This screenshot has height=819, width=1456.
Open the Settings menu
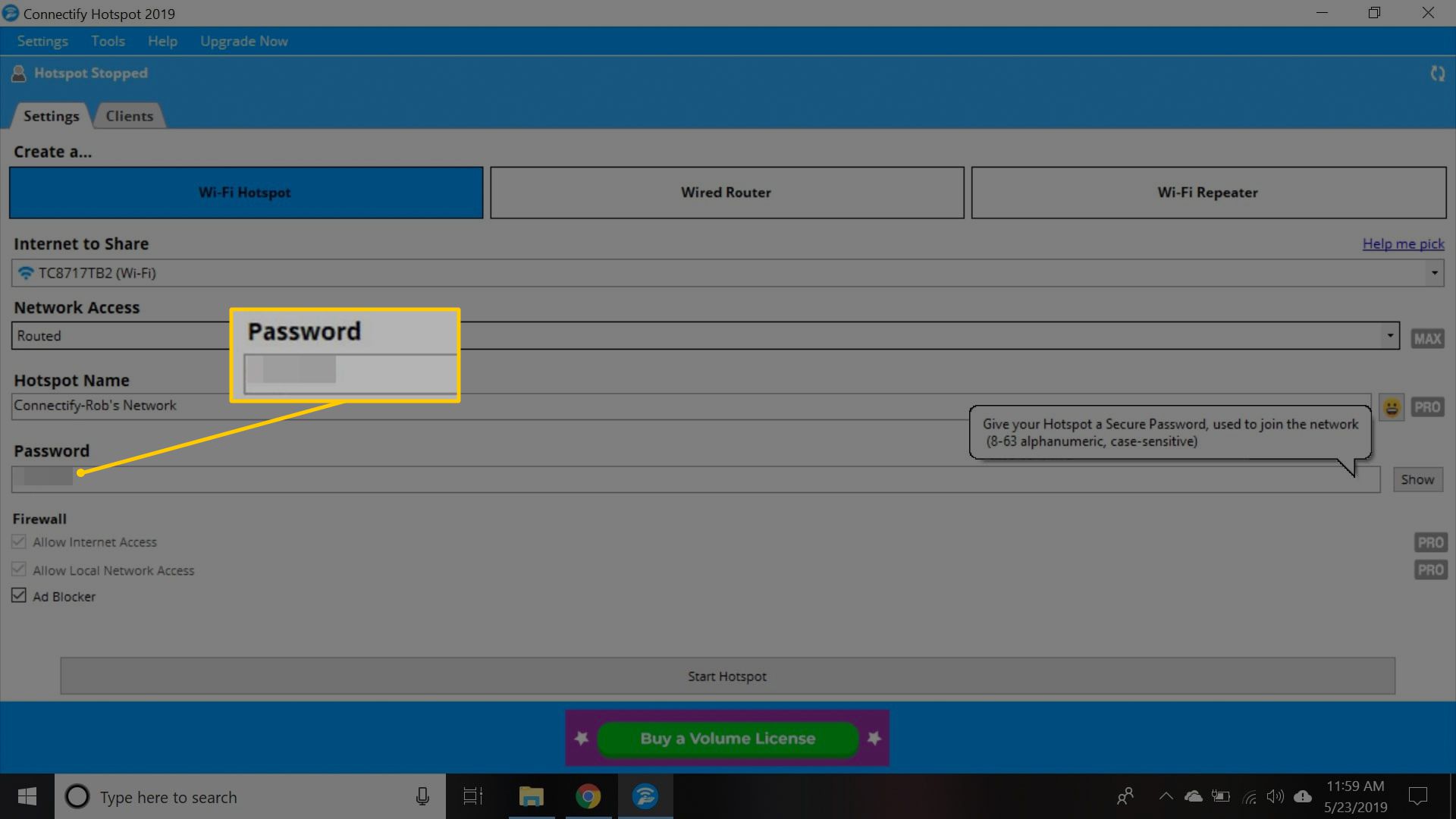(42, 41)
